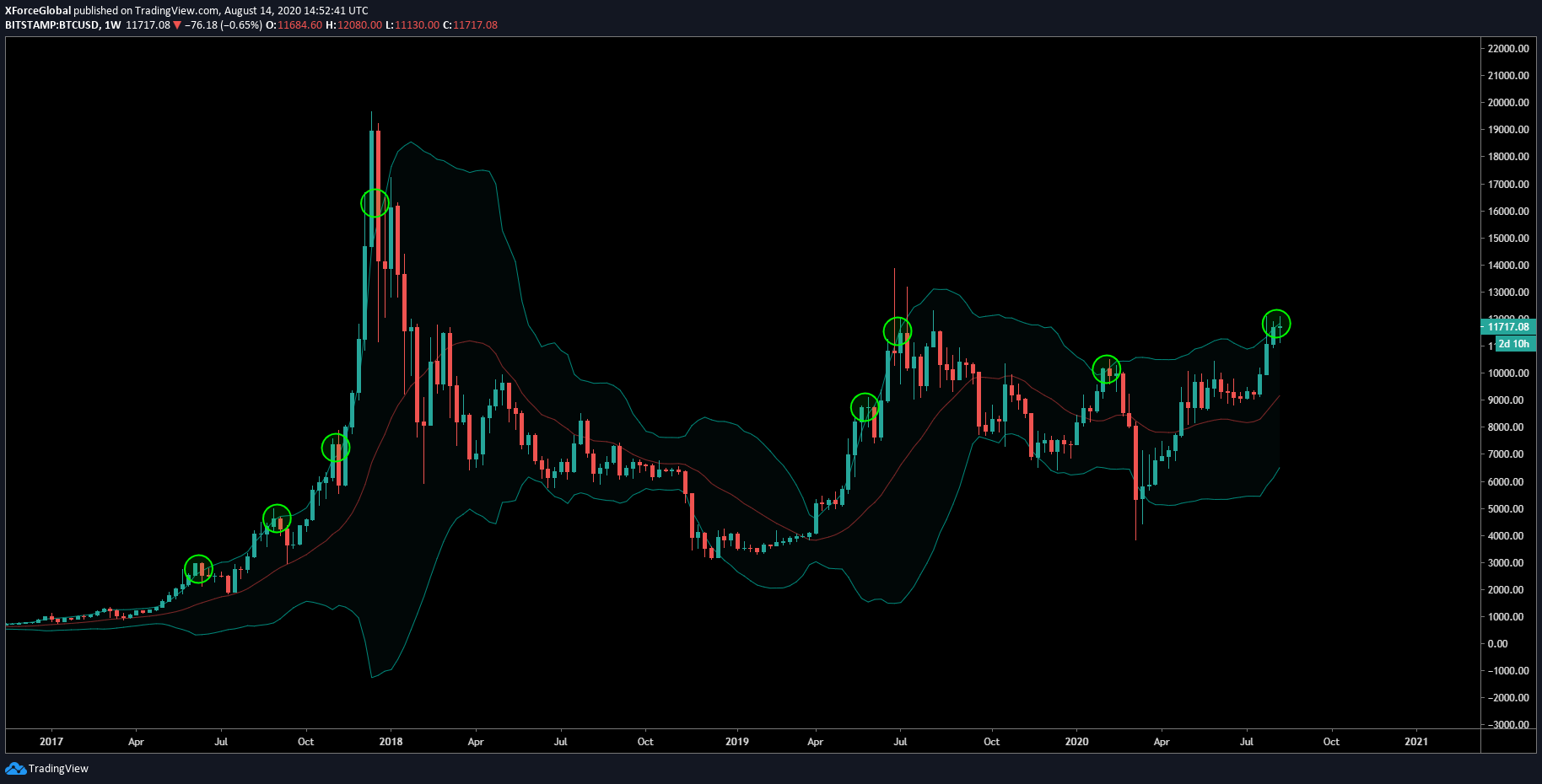The height and width of the screenshot is (784, 1542).
Task: Click the 6000.00 price axis label
Action: 1506,481
